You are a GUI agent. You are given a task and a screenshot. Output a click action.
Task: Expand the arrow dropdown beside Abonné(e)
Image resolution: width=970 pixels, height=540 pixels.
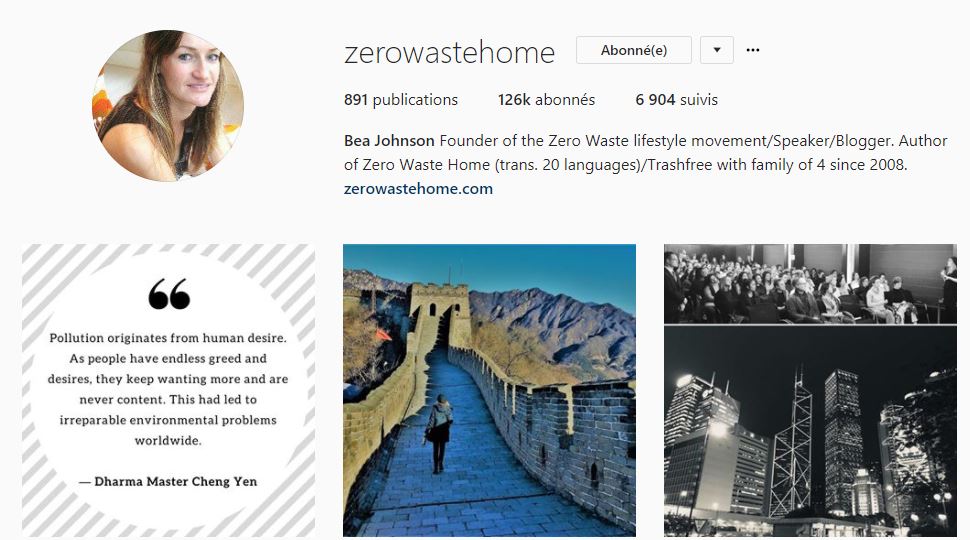[716, 50]
